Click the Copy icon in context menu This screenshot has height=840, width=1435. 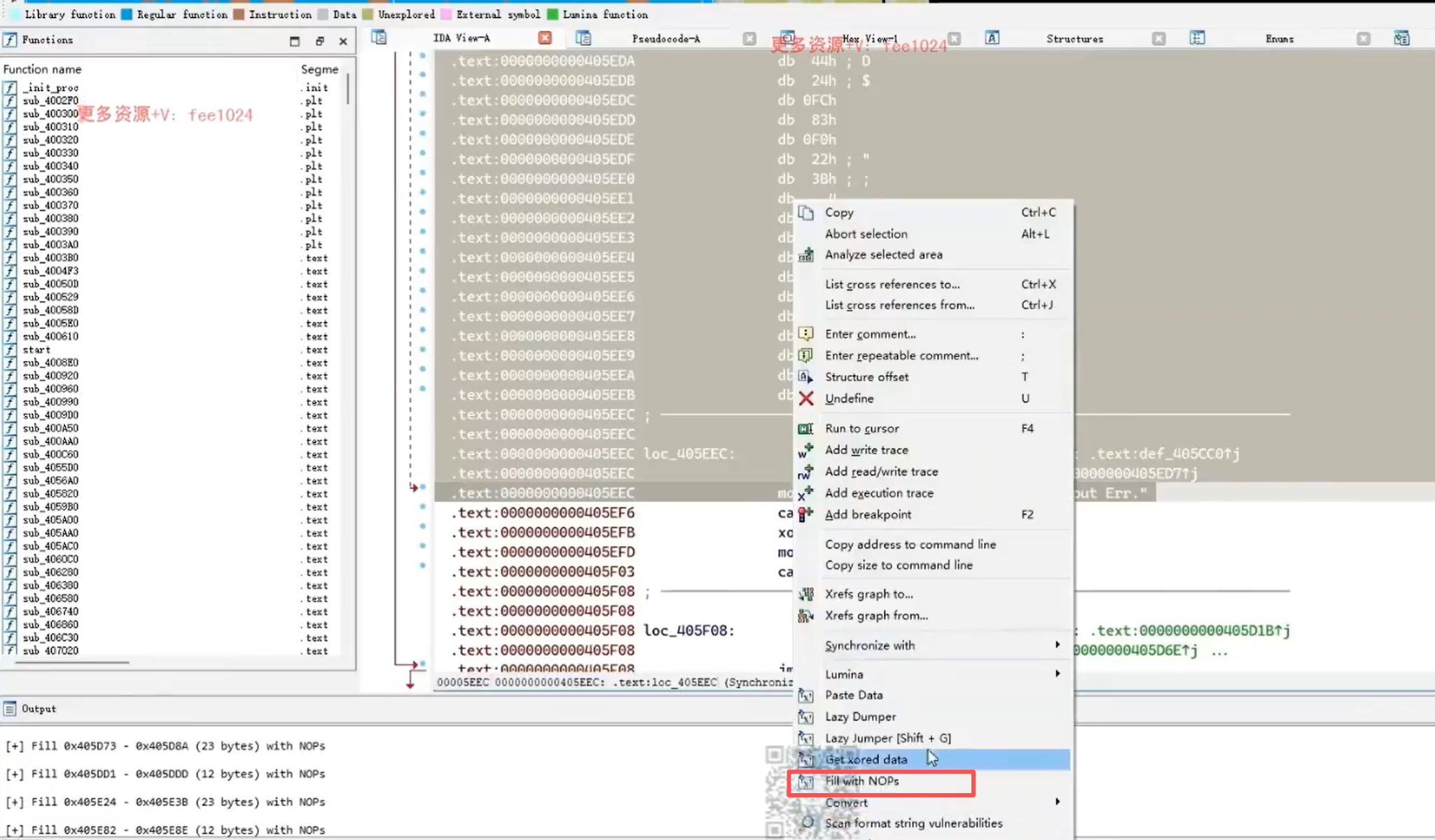pos(806,213)
